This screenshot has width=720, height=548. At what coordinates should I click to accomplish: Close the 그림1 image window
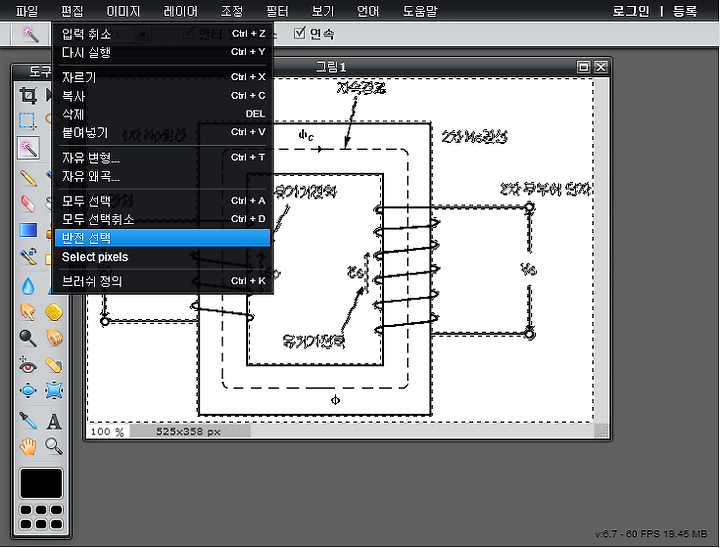click(x=601, y=67)
